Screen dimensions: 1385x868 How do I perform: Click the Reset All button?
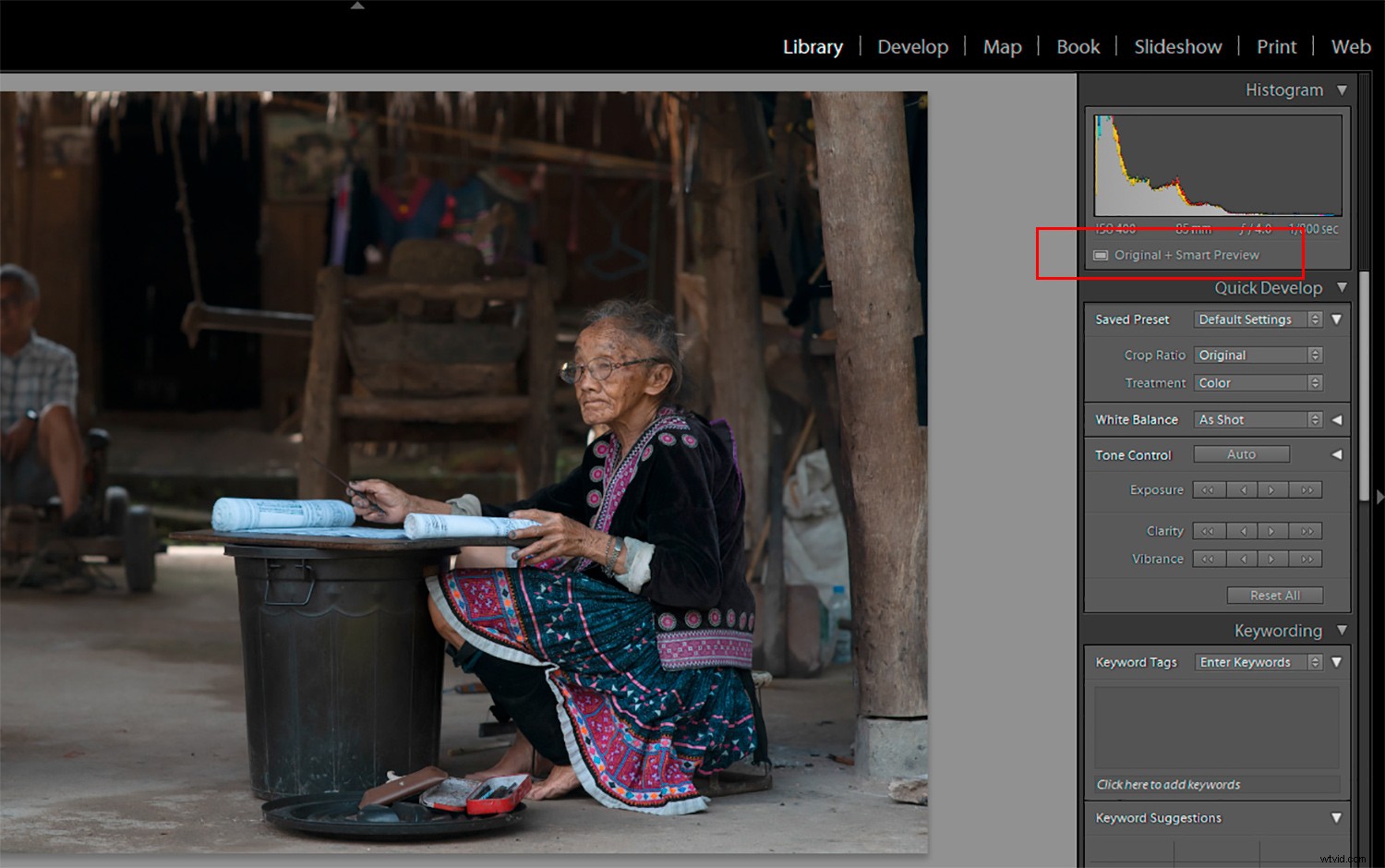pos(1275,595)
